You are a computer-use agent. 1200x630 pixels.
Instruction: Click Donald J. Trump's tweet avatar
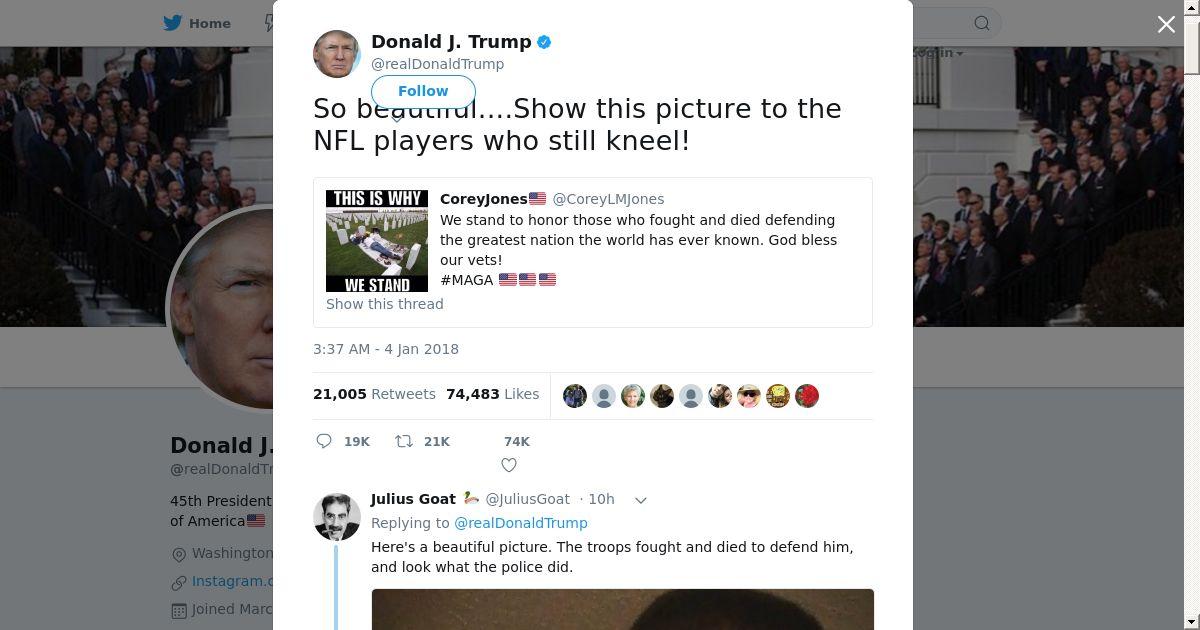pos(337,54)
